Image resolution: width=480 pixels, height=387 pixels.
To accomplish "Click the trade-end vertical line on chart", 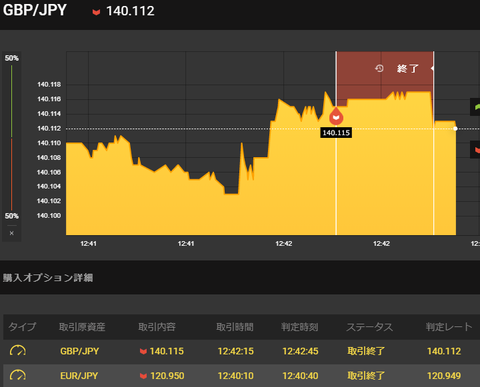I will (x=433, y=143).
